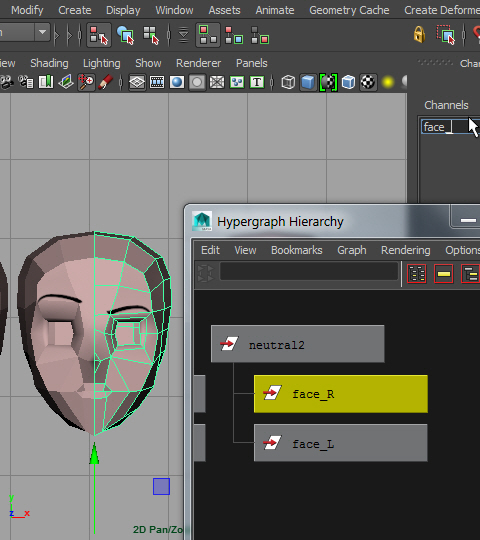Open the Window menu
480x540 pixels.
tap(174, 10)
